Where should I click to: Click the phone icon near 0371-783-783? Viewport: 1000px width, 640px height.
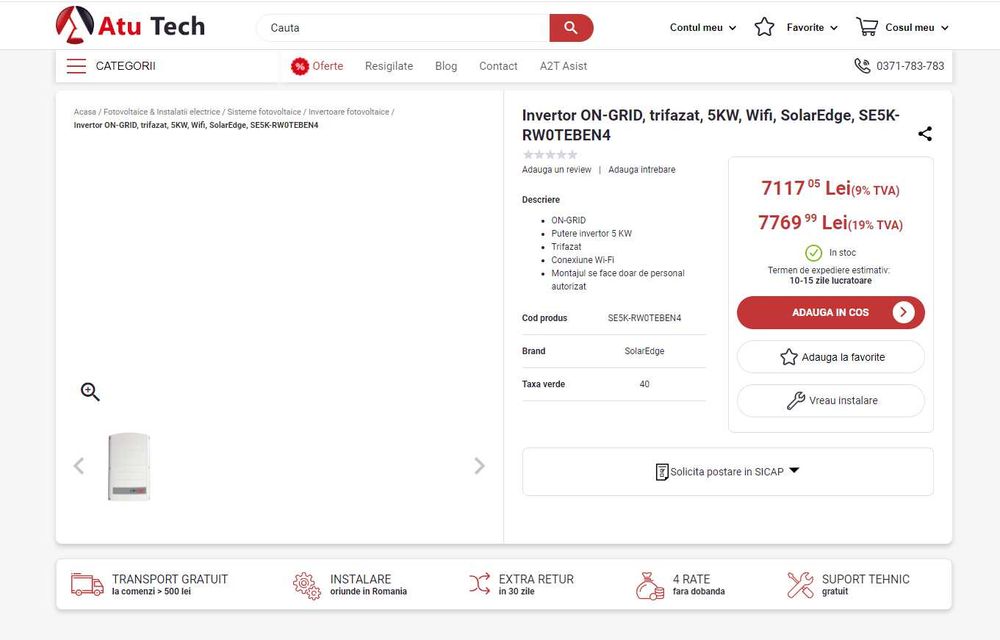[x=862, y=66]
